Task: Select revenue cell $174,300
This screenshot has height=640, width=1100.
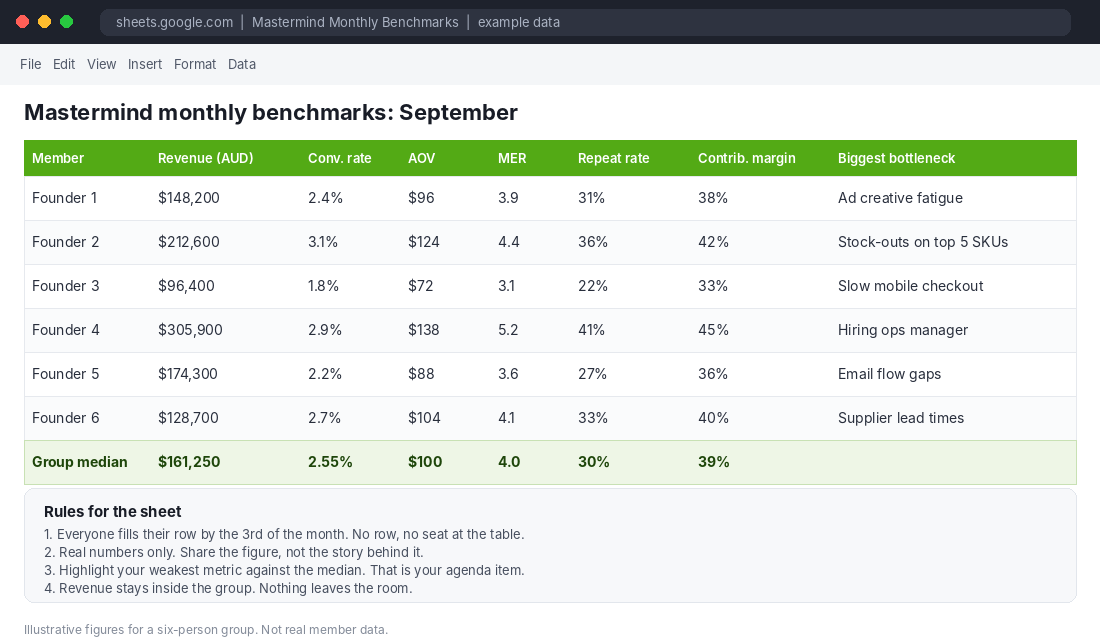Action: (187, 374)
